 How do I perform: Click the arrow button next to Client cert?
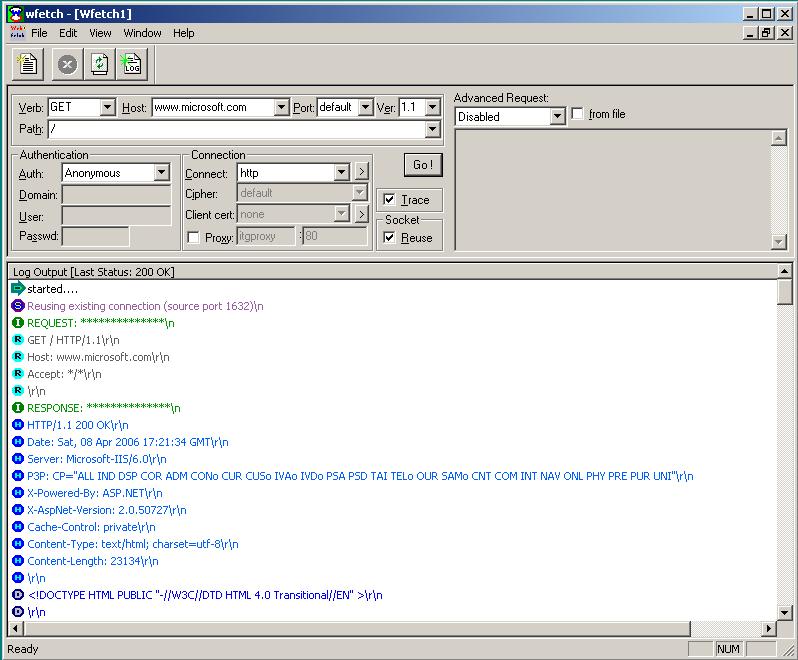click(361, 214)
